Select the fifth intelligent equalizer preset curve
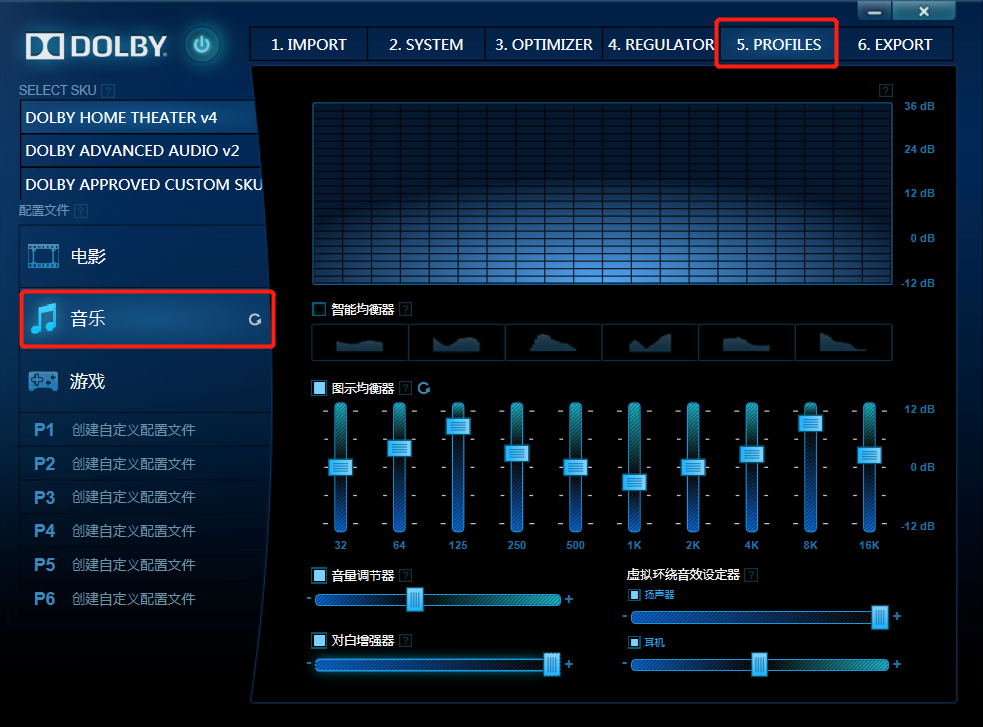Screen dimensions: 983x727 click(x=747, y=342)
